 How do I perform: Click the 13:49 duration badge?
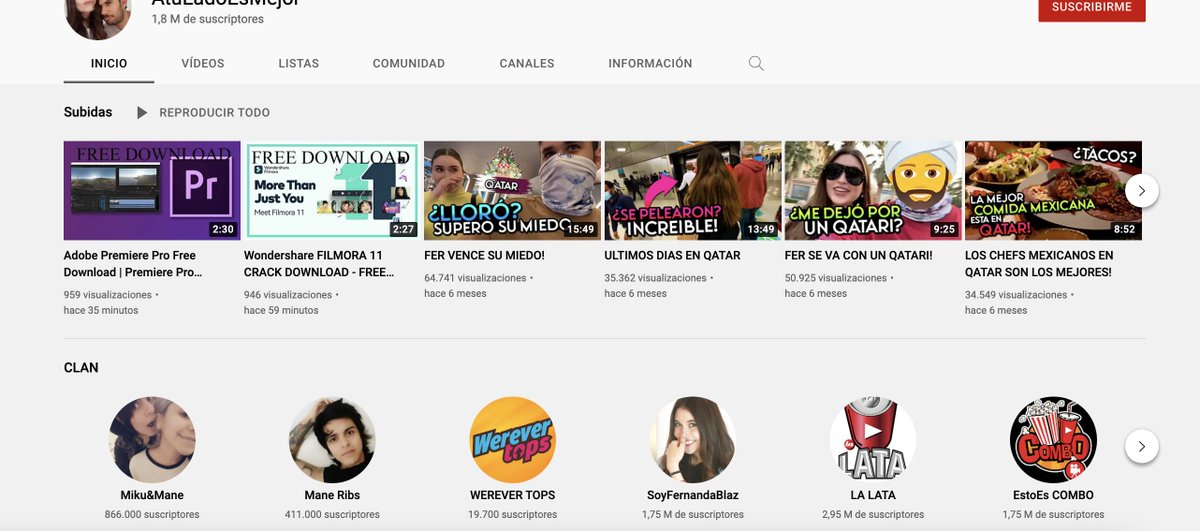pyautogui.click(x=761, y=229)
